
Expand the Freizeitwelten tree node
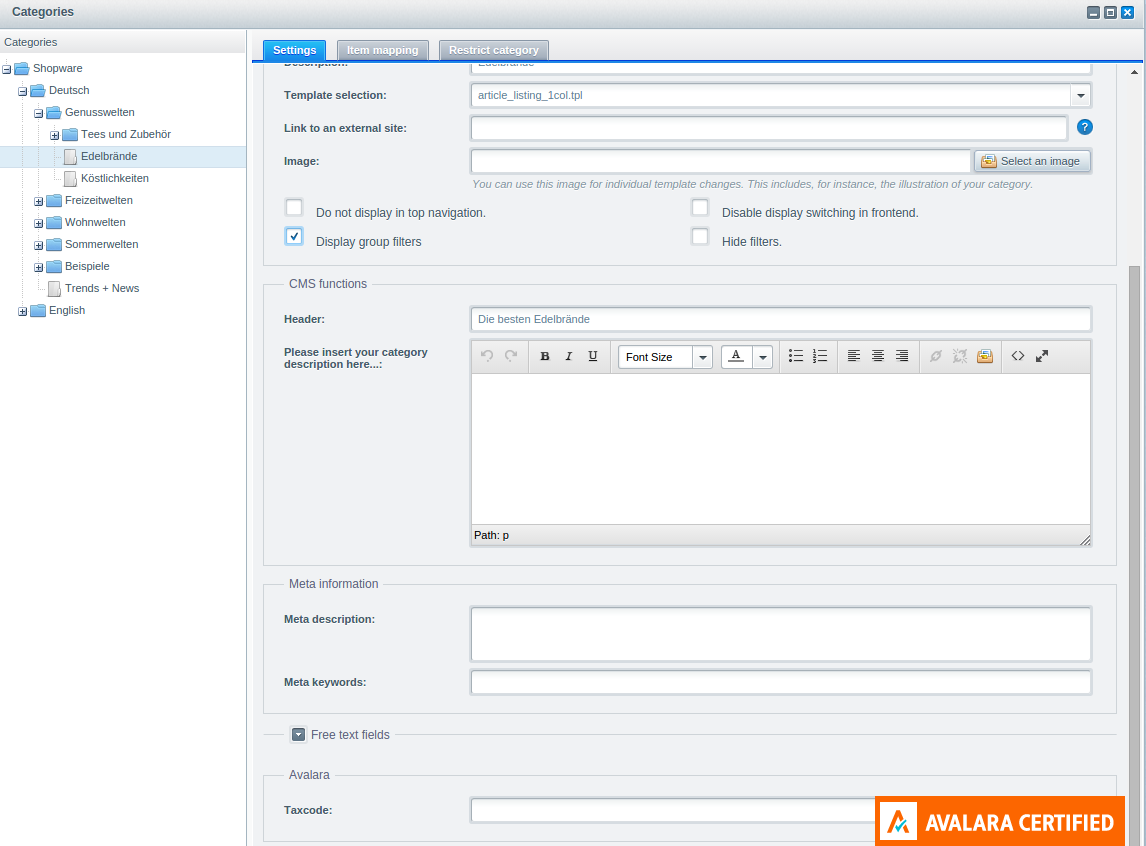[x=39, y=201]
